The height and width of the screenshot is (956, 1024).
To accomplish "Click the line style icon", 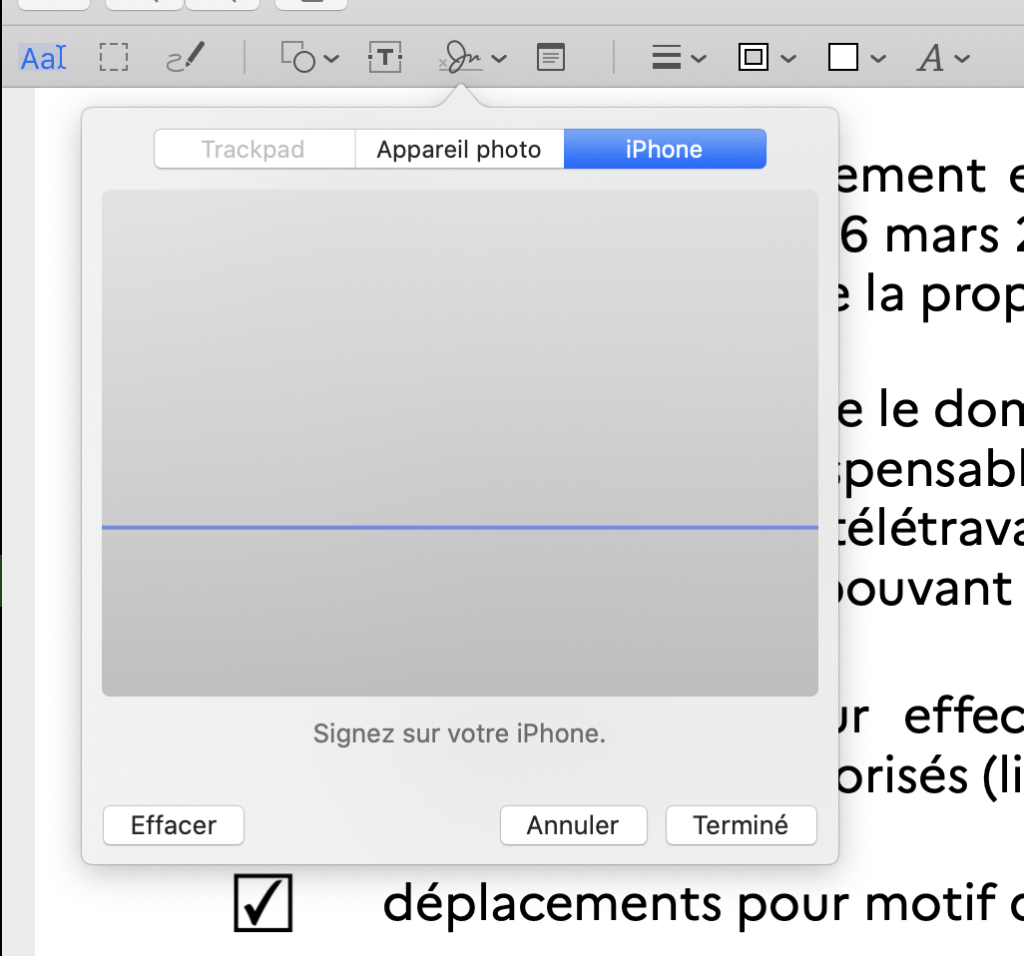I will pyautogui.click(x=666, y=59).
